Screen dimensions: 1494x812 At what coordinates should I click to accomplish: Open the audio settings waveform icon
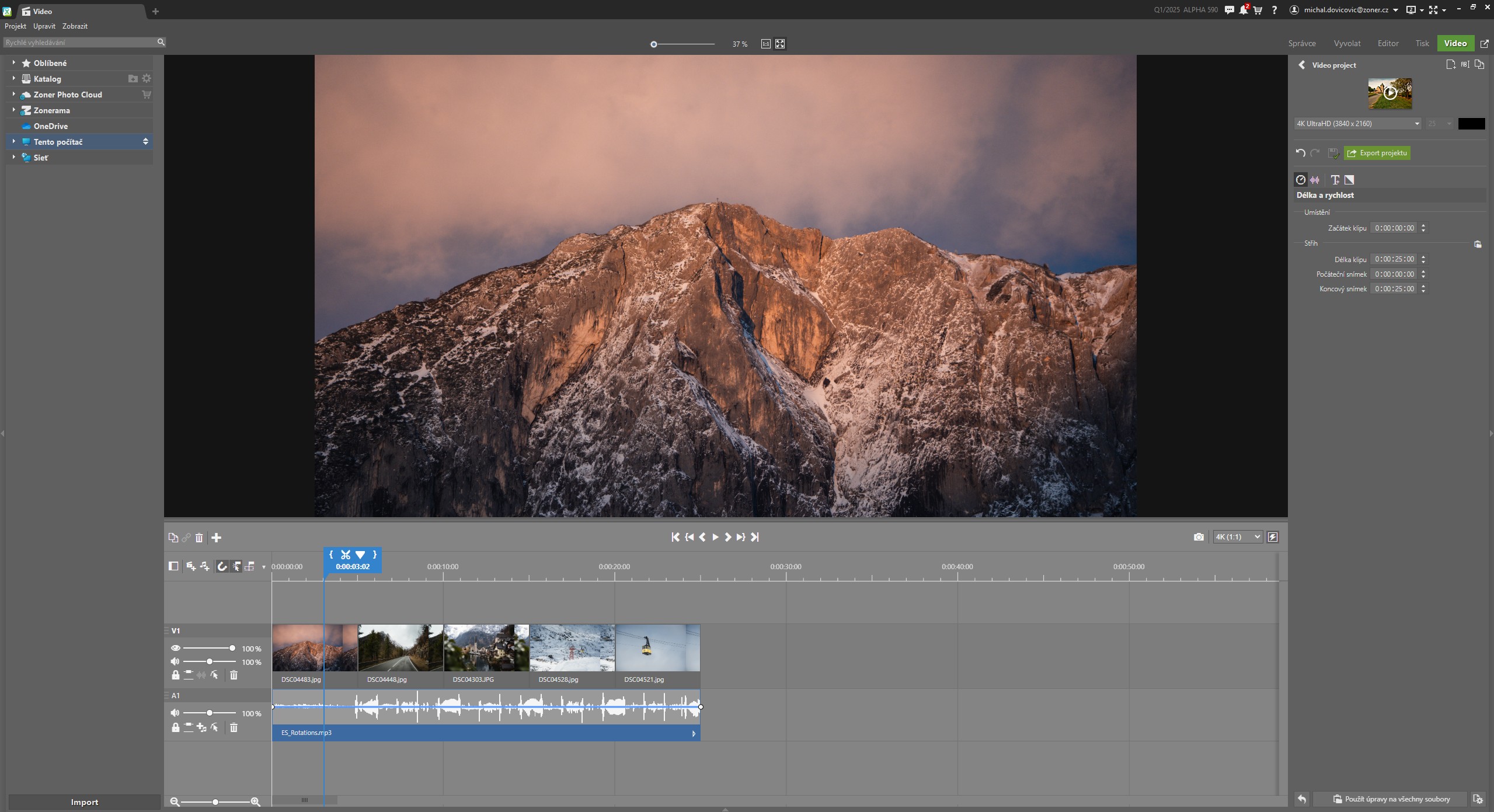point(1315,180)
